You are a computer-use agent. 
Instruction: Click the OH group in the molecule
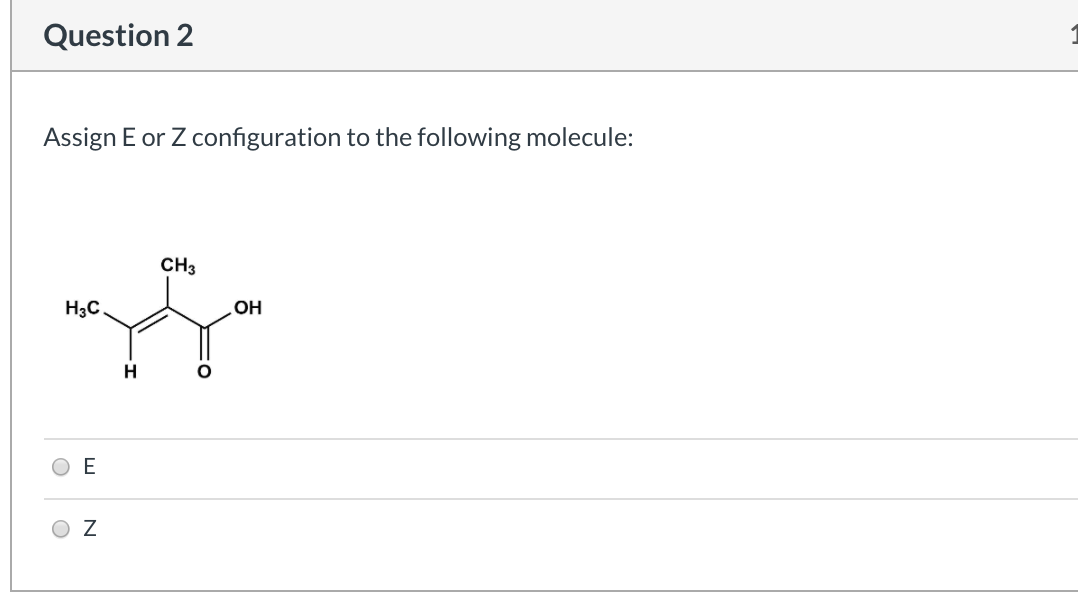click(248, 309)
